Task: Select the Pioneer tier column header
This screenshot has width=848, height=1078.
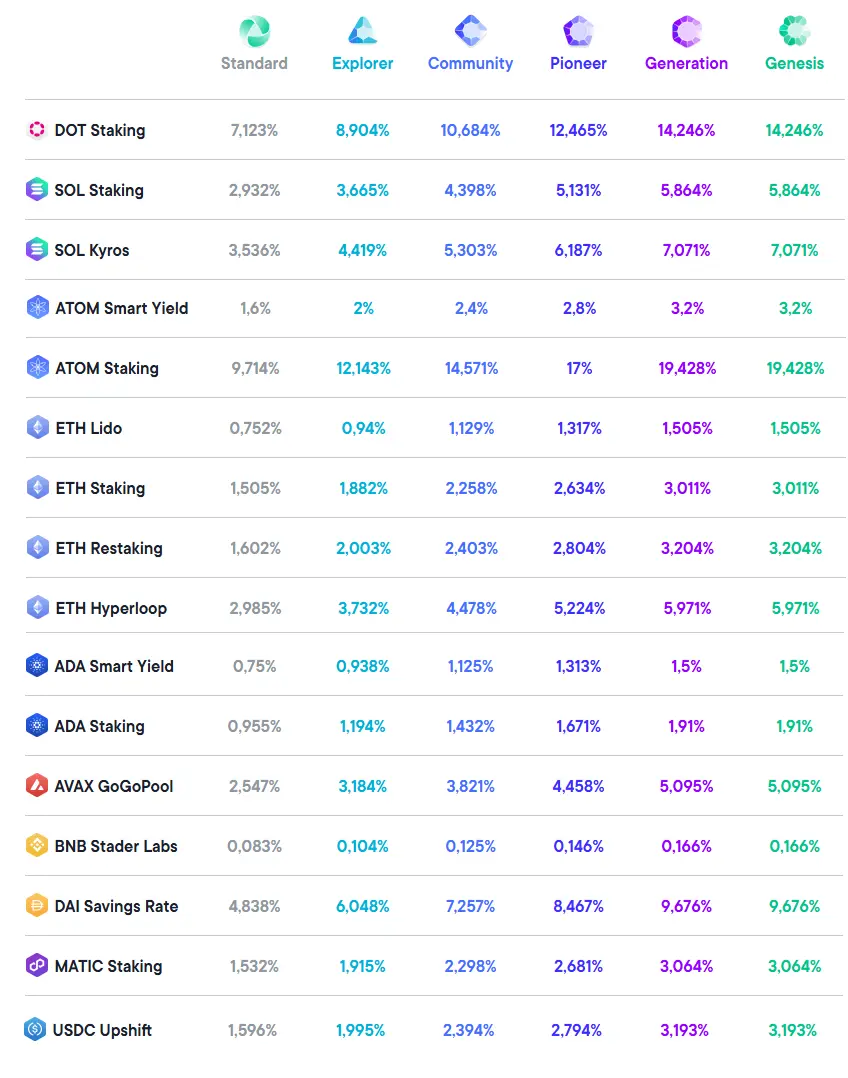Action: tap(578, 63)
